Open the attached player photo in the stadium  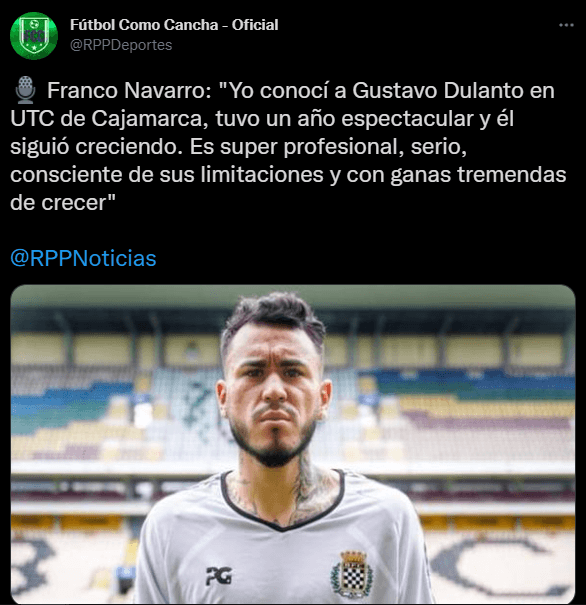[x=293, y=444]
